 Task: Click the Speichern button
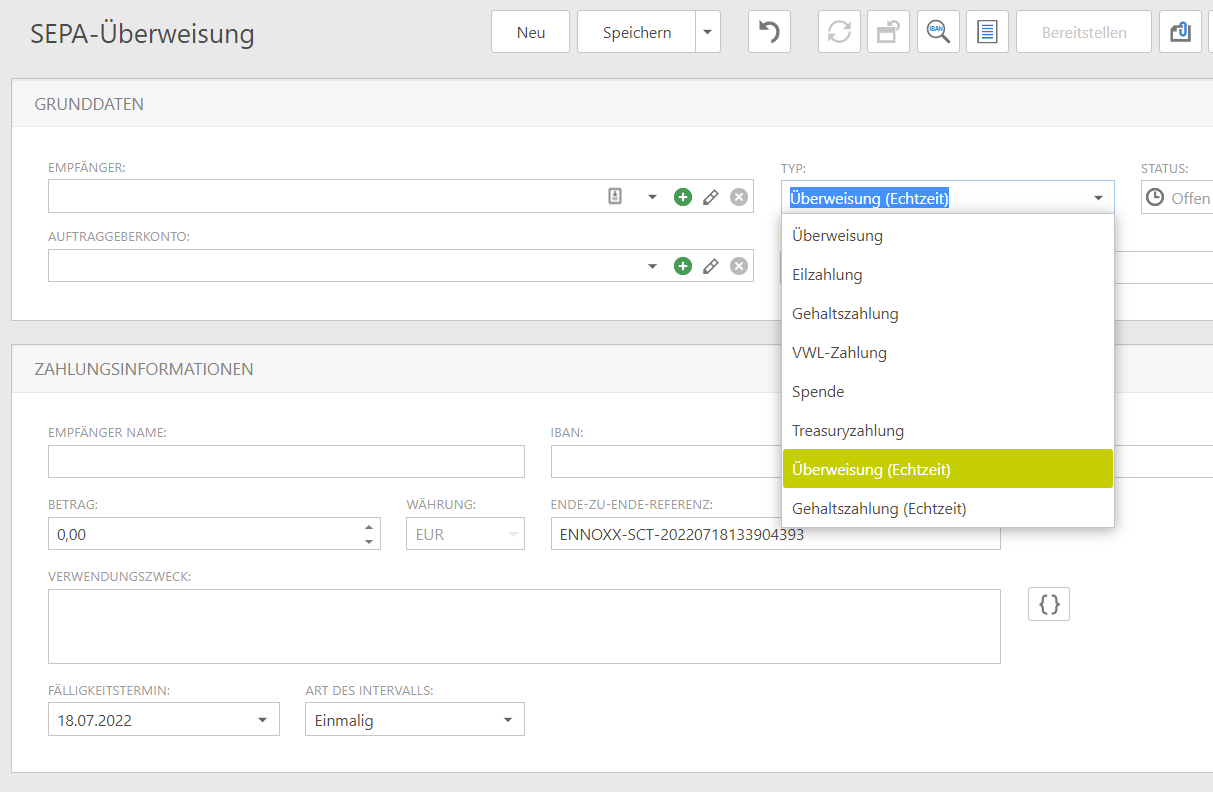tap(636, 32)
